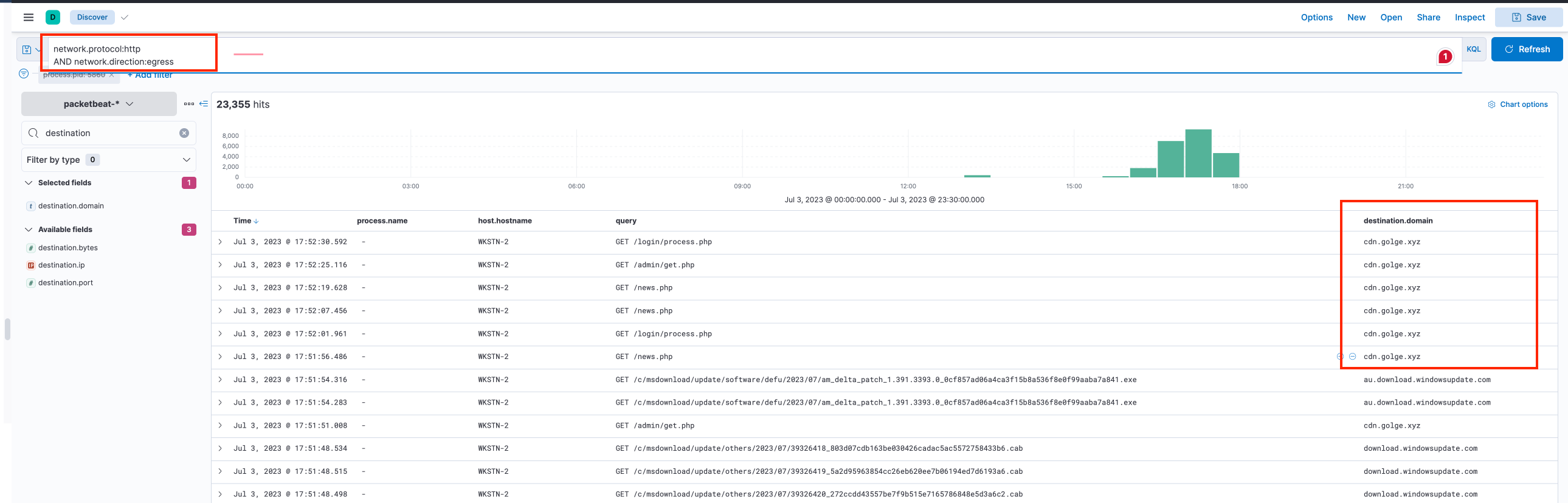
Task: Click the Add filter link
Action: [150, 75]
